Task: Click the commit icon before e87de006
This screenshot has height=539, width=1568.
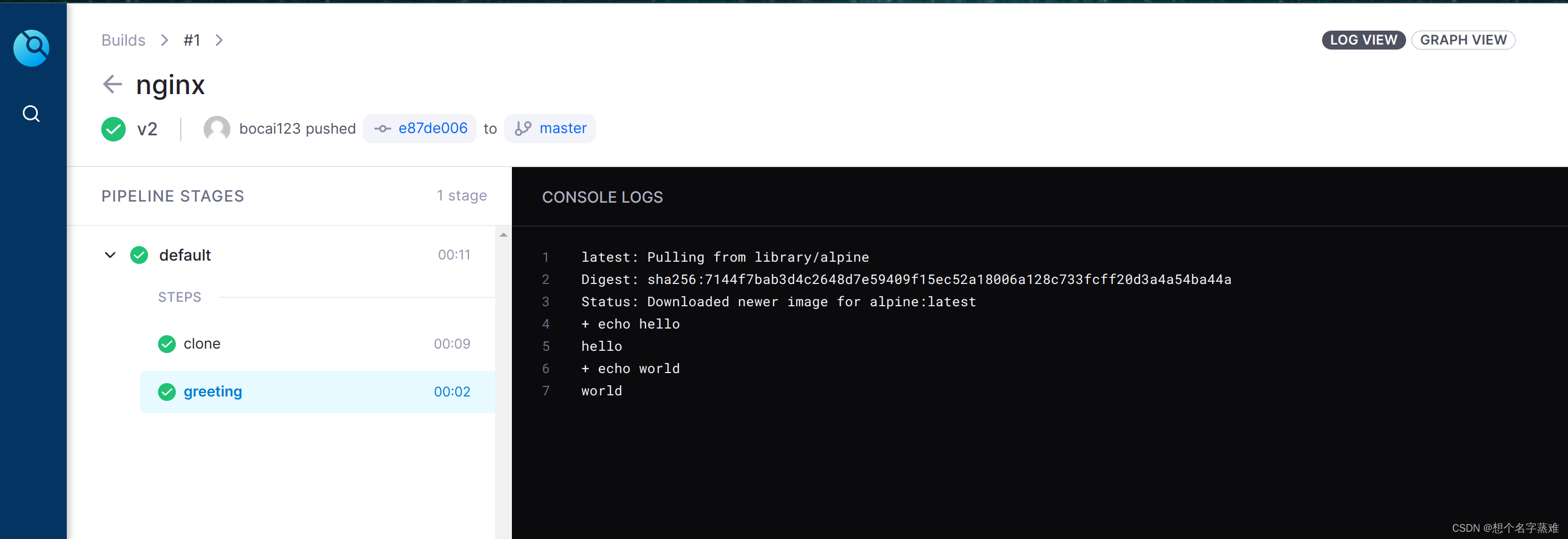Action: pos(382,129)
